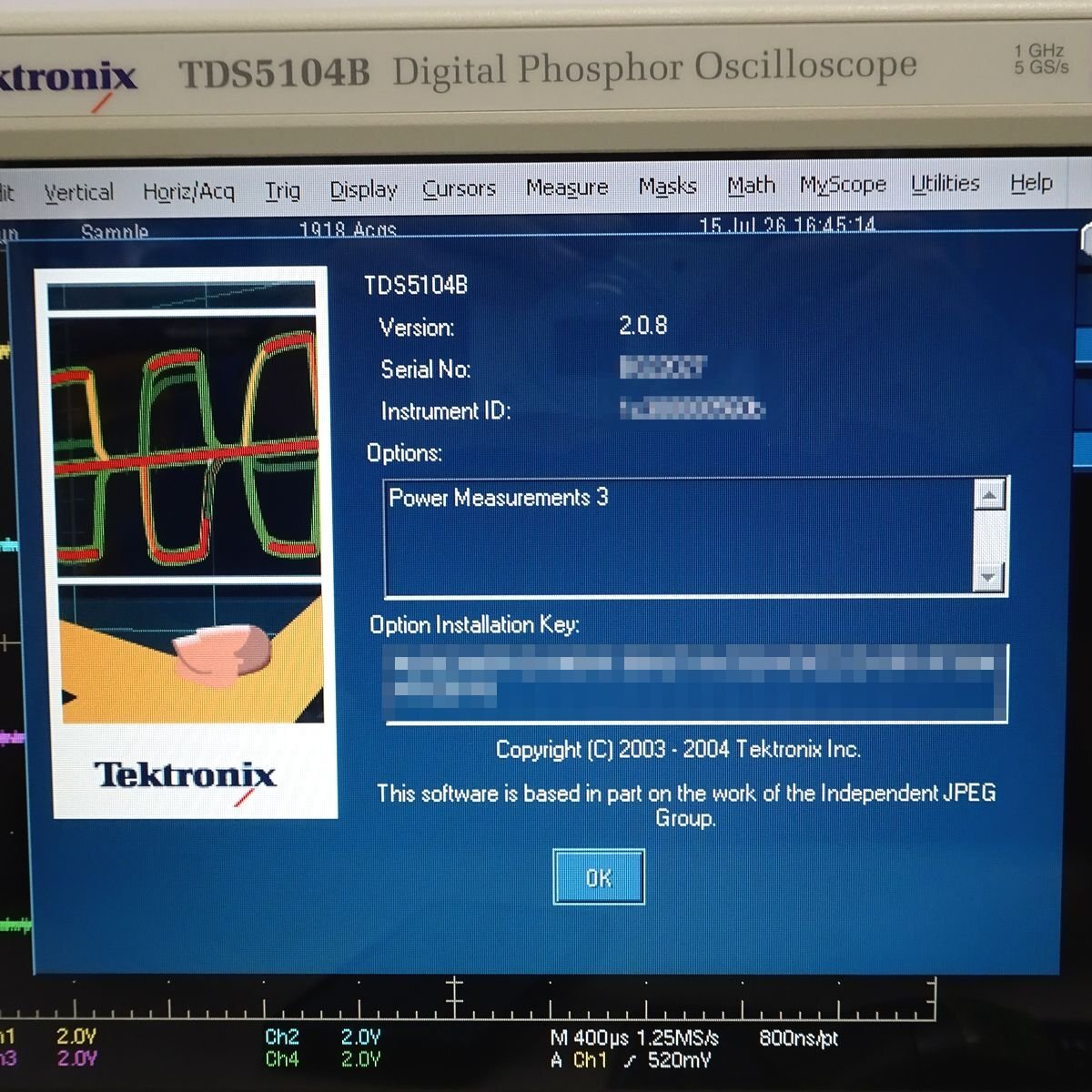The image size is (1092, 1092).
Task: Click the Copyright 2003 - 2004 Tektronix text
Action: pos(678,749)
